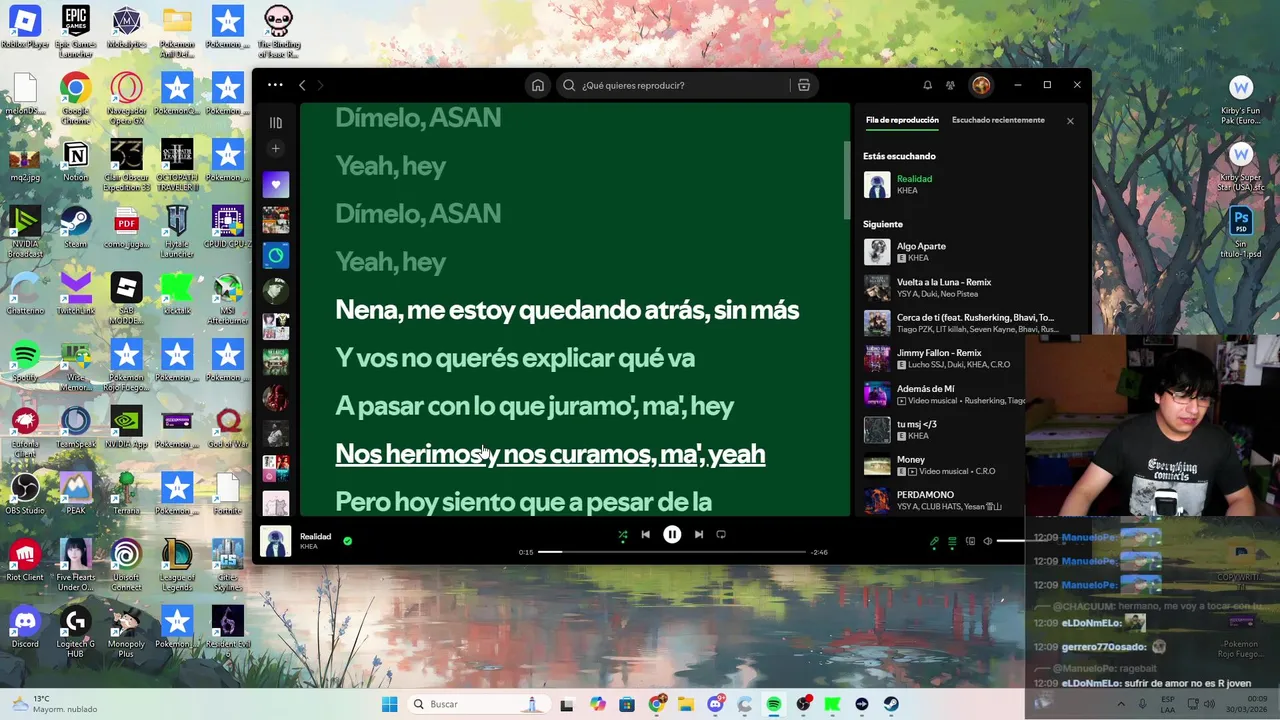
Task: Click the lyrics panel scrollbar
Action: pos(846,180)
